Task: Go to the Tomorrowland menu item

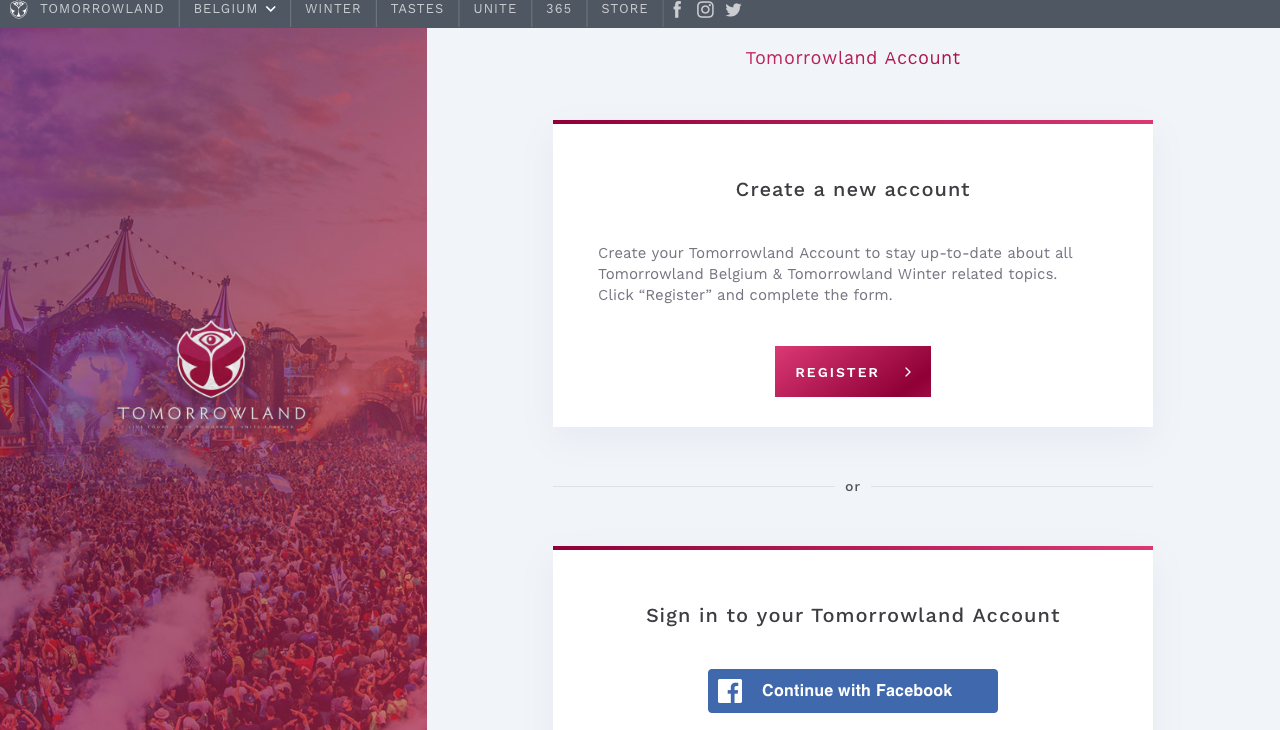Action: pos(102,9)
